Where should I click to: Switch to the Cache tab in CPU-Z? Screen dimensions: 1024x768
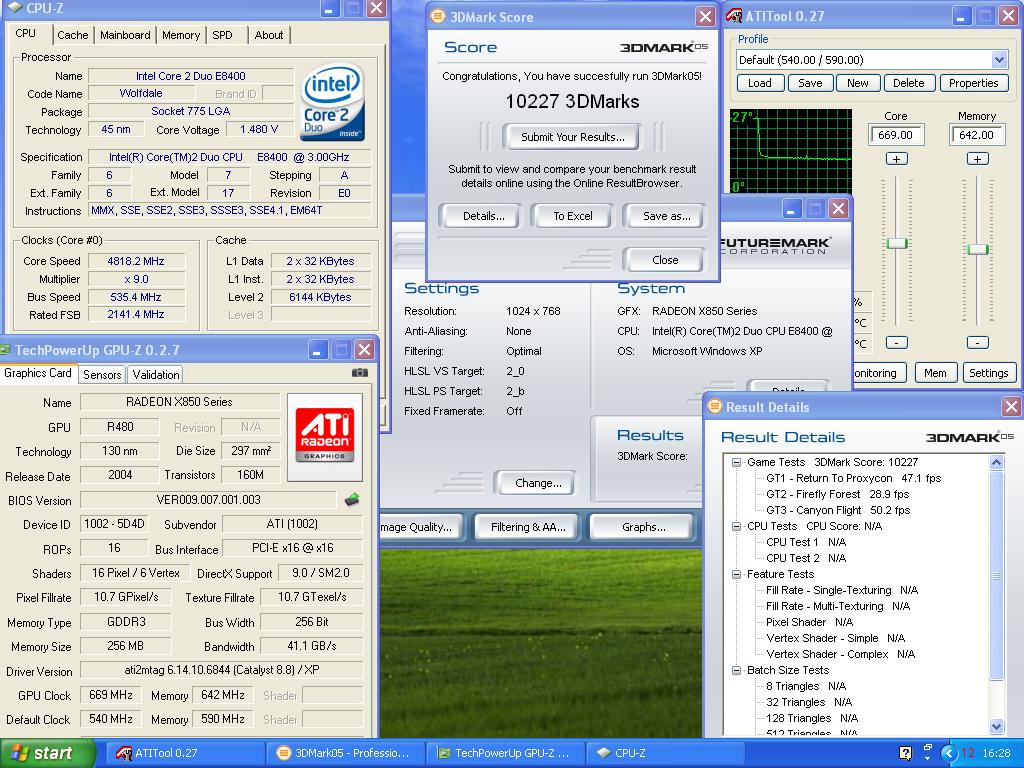pyautogui.click(x=72, y=35)
